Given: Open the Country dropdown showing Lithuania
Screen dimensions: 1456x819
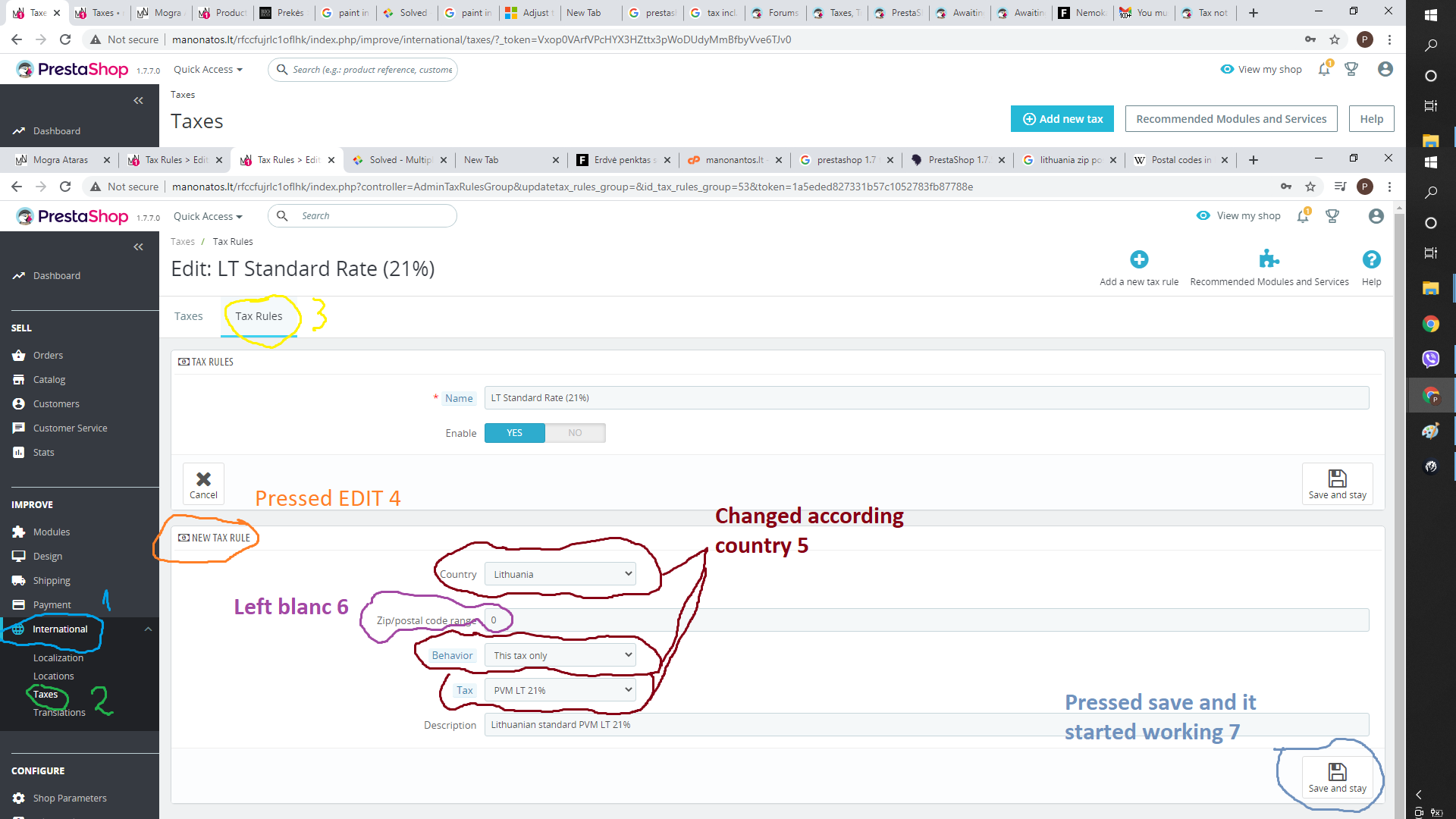Looking at the screenshot, I should coord(560,574).
